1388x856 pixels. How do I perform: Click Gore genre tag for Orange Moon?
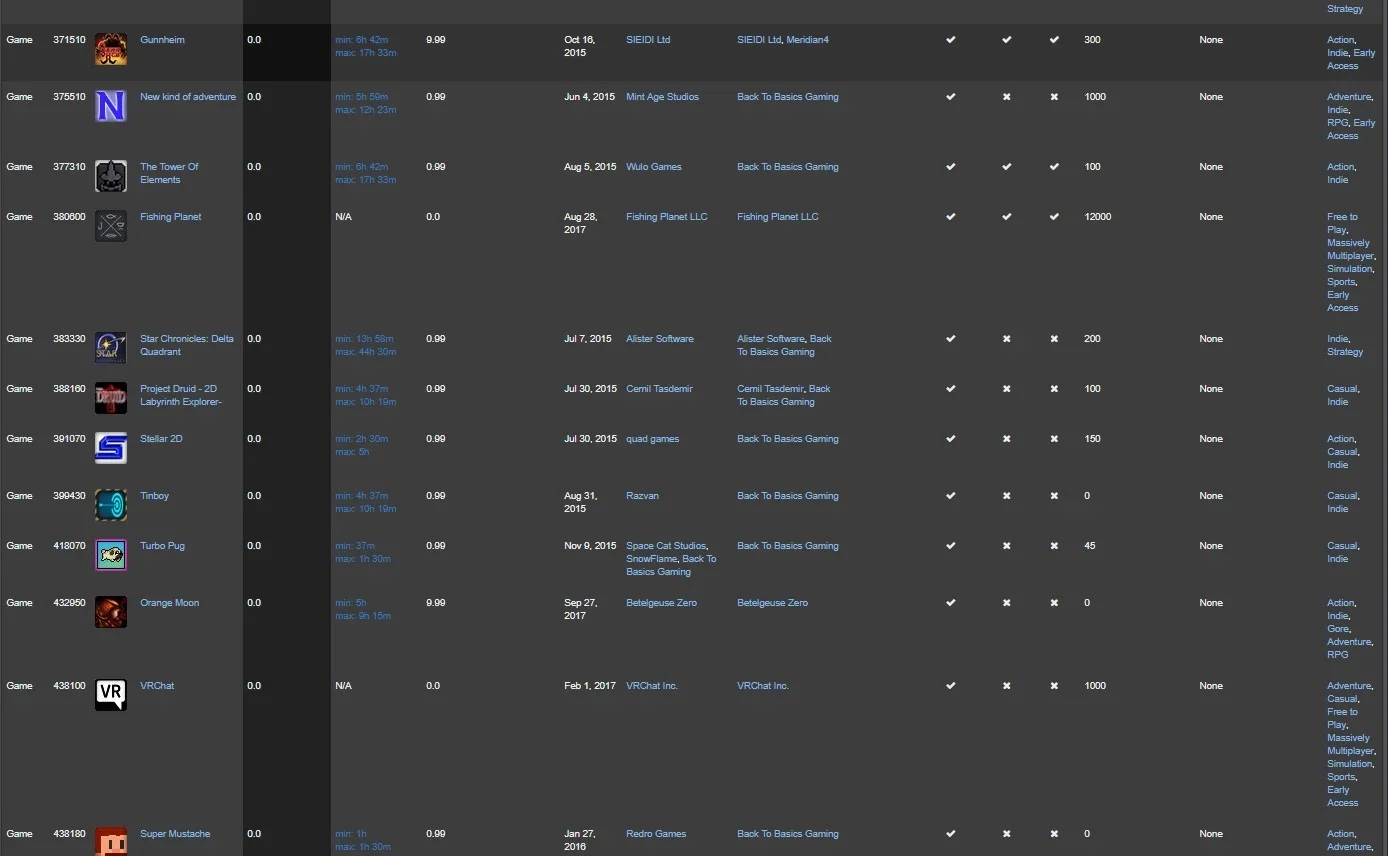(1338, 629)
